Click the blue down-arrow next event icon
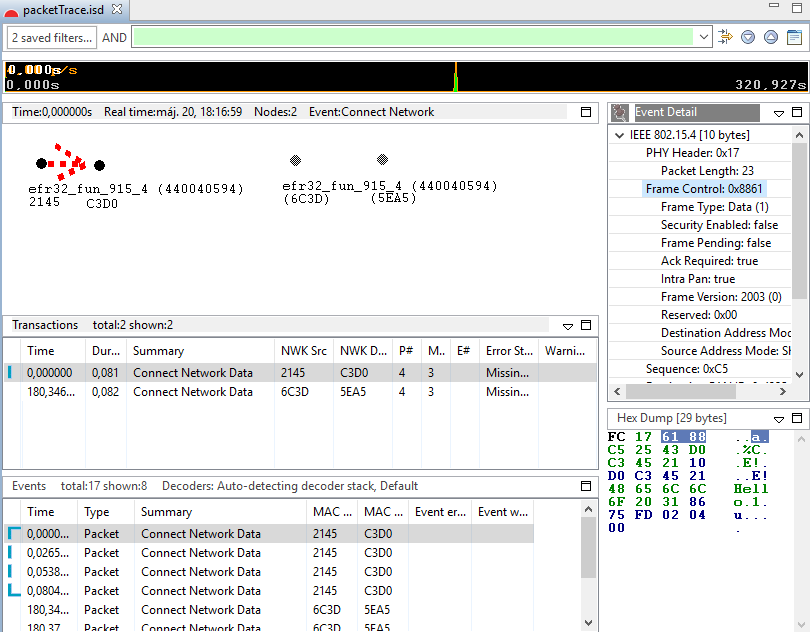Image resolution: width=810 pixels, height=632 pixels. click(x=748, y=37)
